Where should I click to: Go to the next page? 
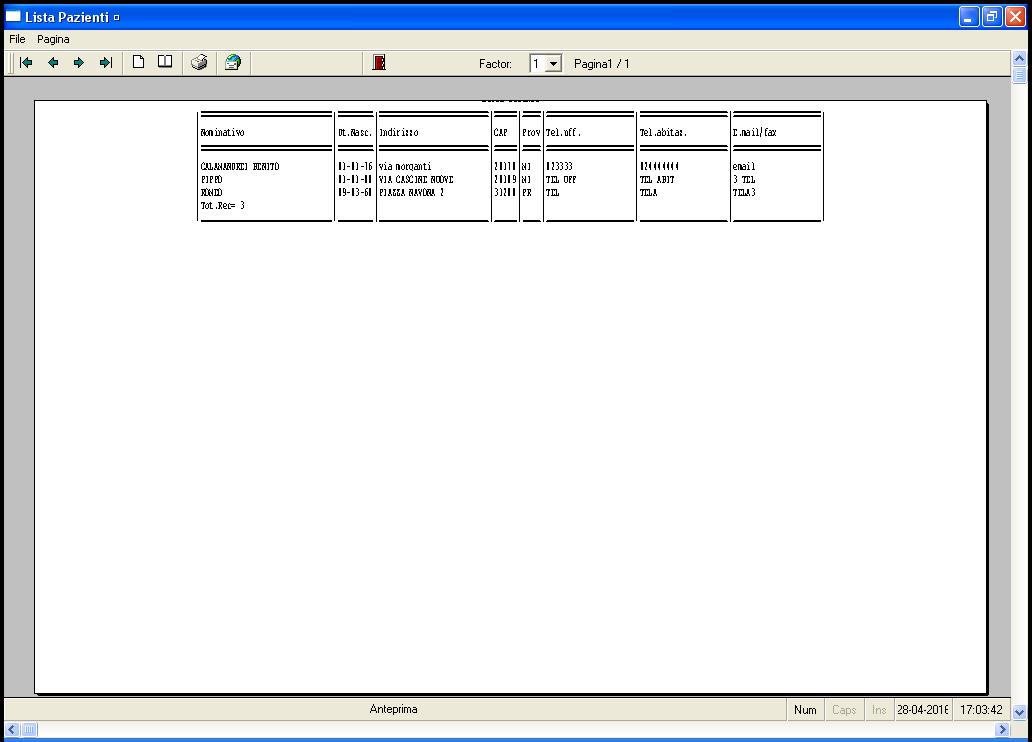click(79, 63)
